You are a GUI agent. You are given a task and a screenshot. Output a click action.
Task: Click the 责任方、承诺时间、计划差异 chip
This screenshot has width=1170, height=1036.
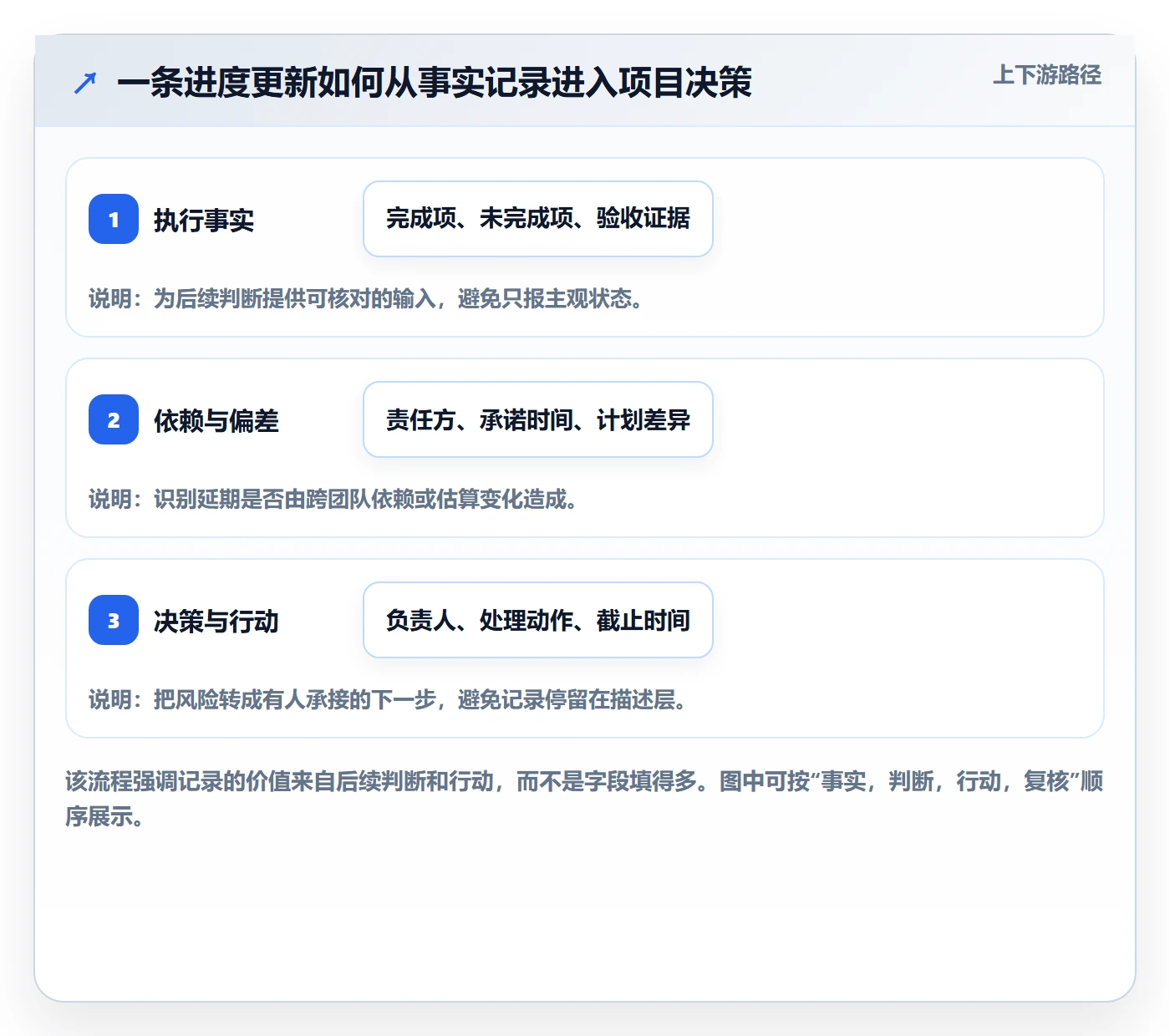click(x=538, y=419)
